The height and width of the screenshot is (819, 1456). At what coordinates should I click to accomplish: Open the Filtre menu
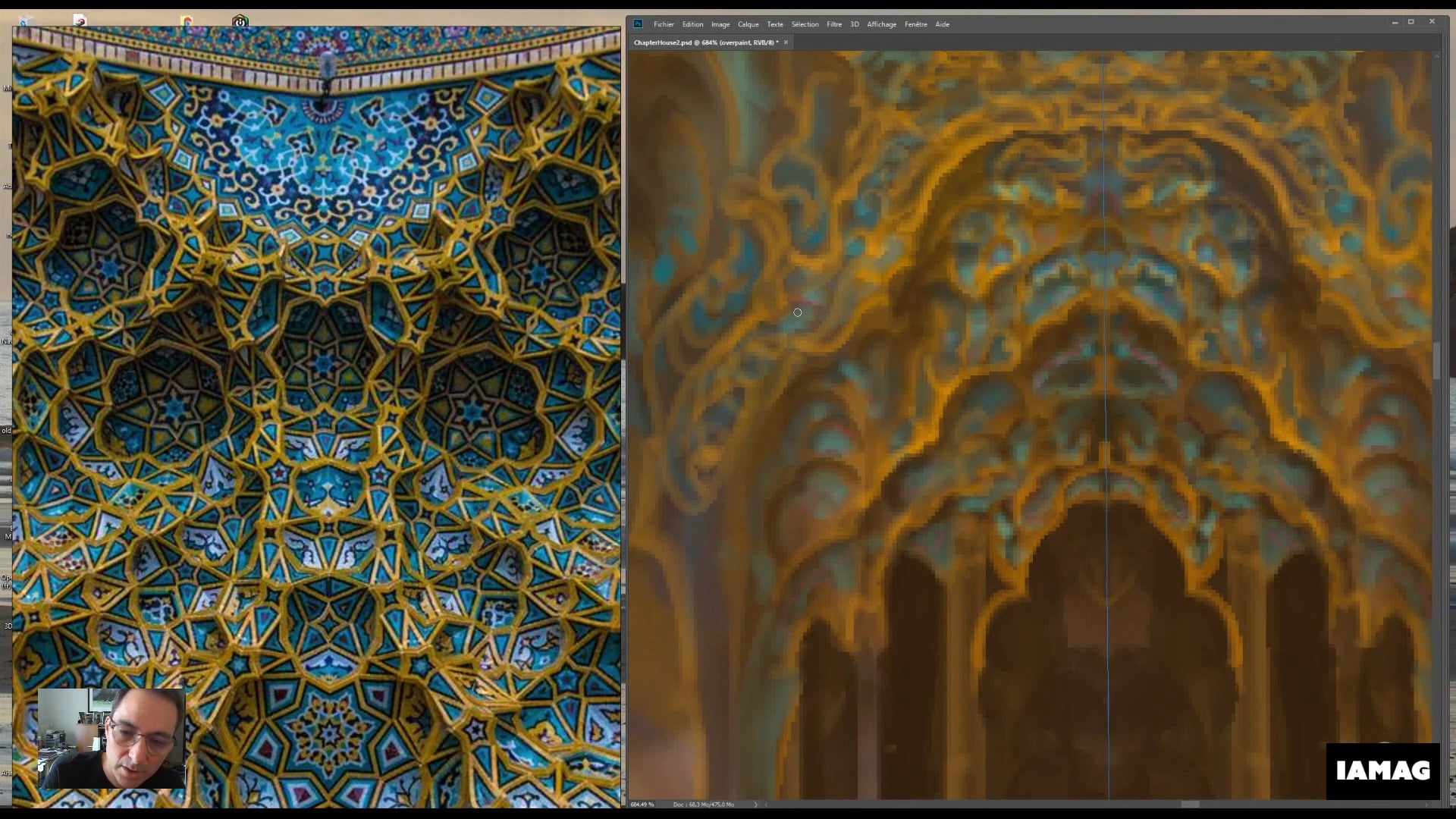tap(833, 24)
